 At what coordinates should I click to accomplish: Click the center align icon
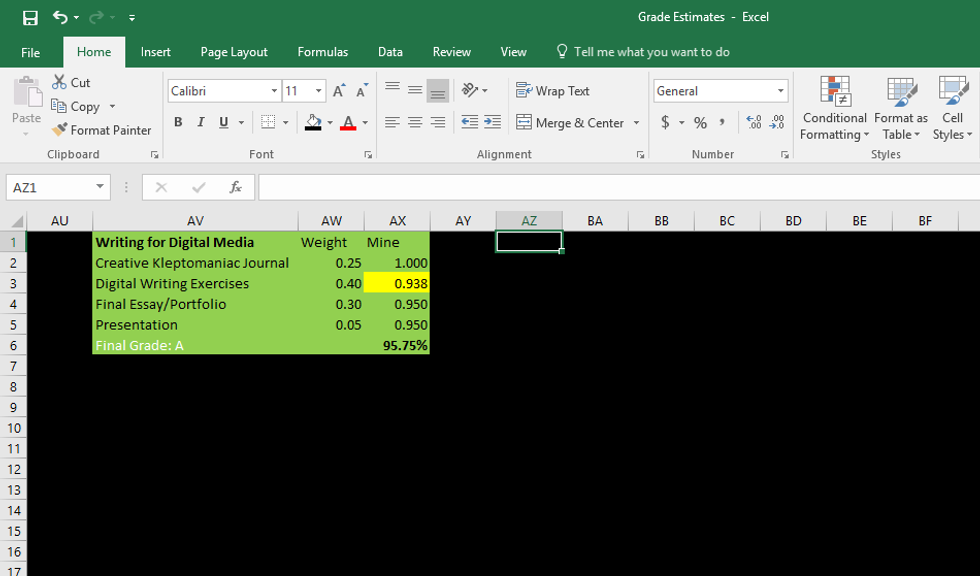click(x=415, y=122)
